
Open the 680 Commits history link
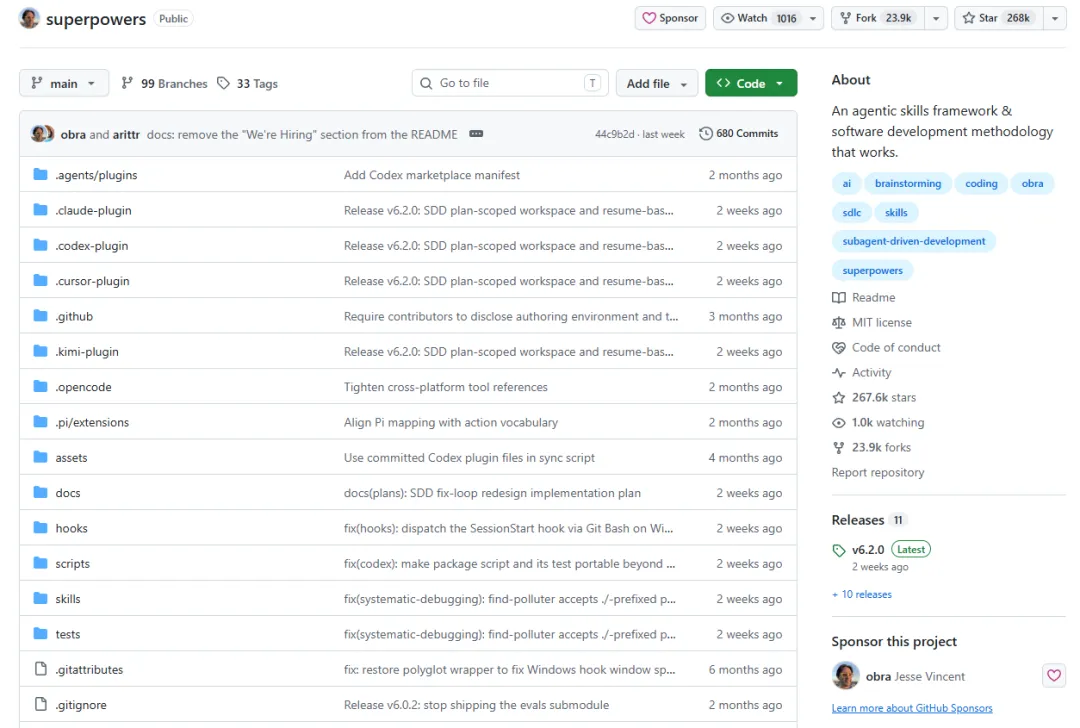(x=738, y=134)
